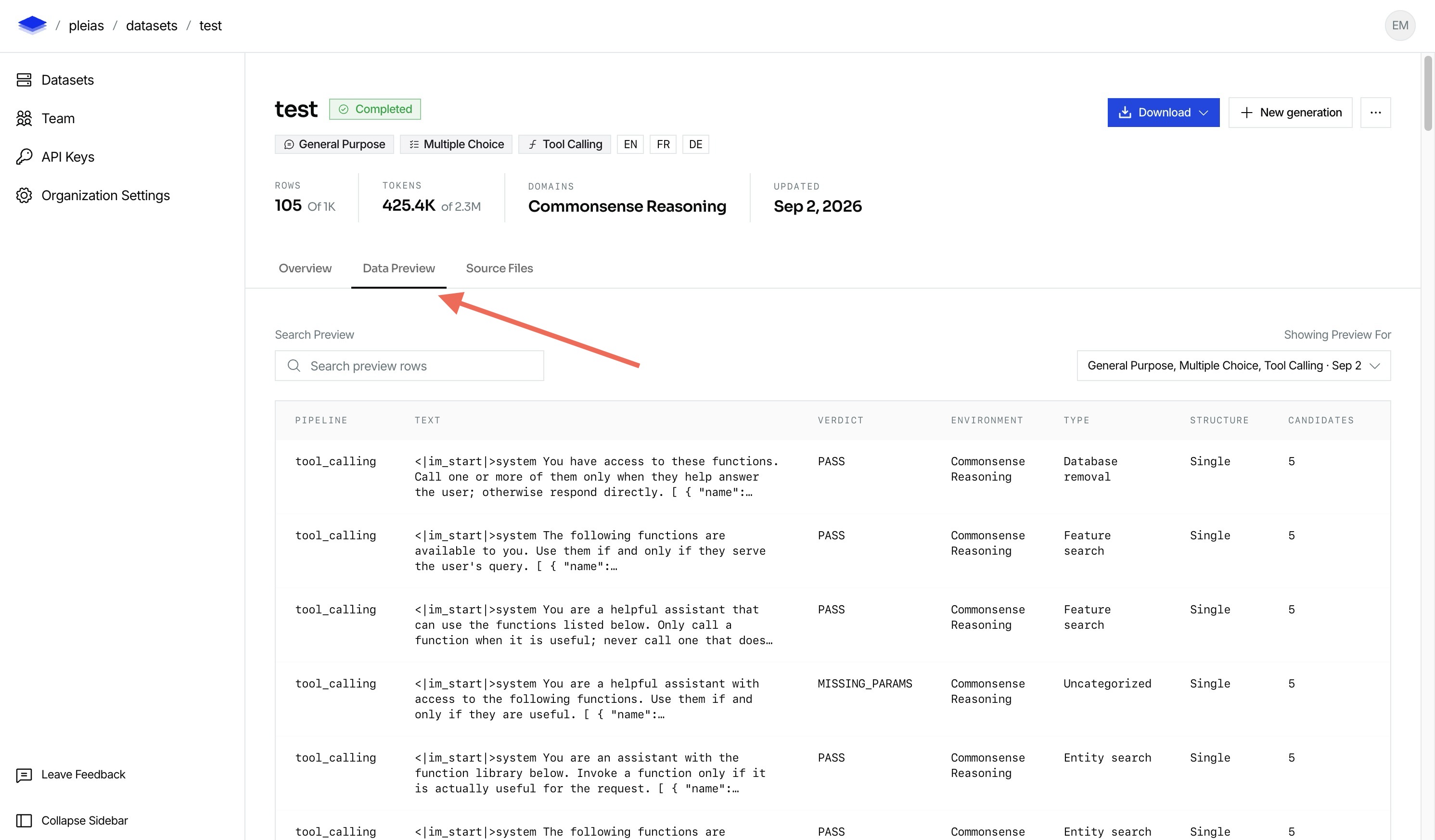Start a New generation
This screenshot has width=1435, height=840.
point(1290,112)
